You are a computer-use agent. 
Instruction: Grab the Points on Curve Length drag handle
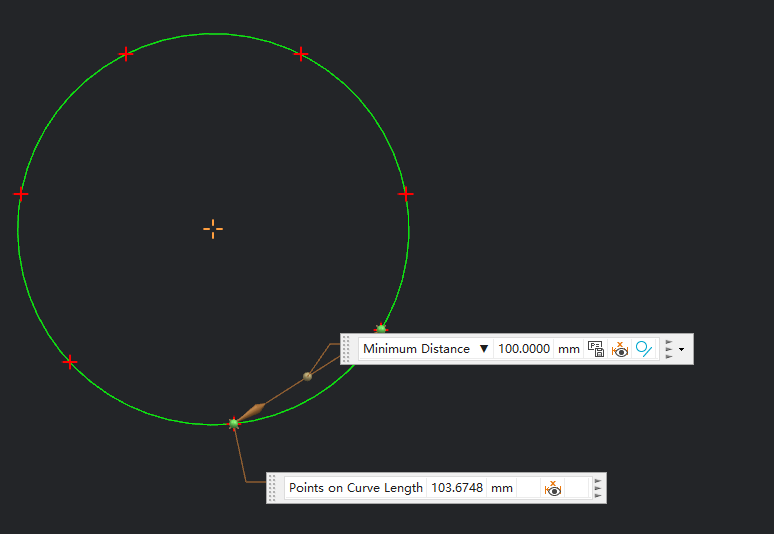(x=272, y=488)
